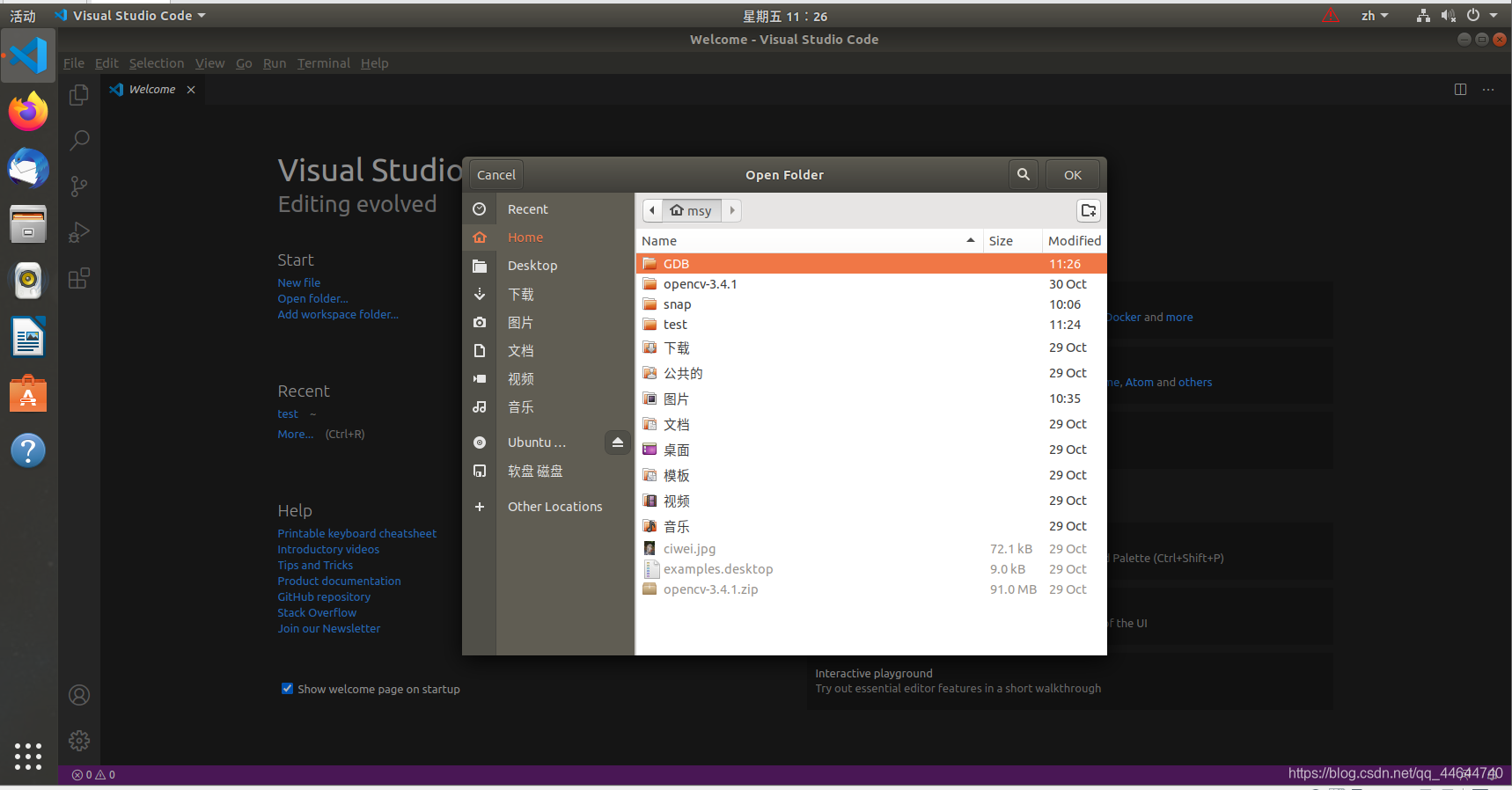
Task: Sort by Size column header
Action: (x=1012, y=241)
